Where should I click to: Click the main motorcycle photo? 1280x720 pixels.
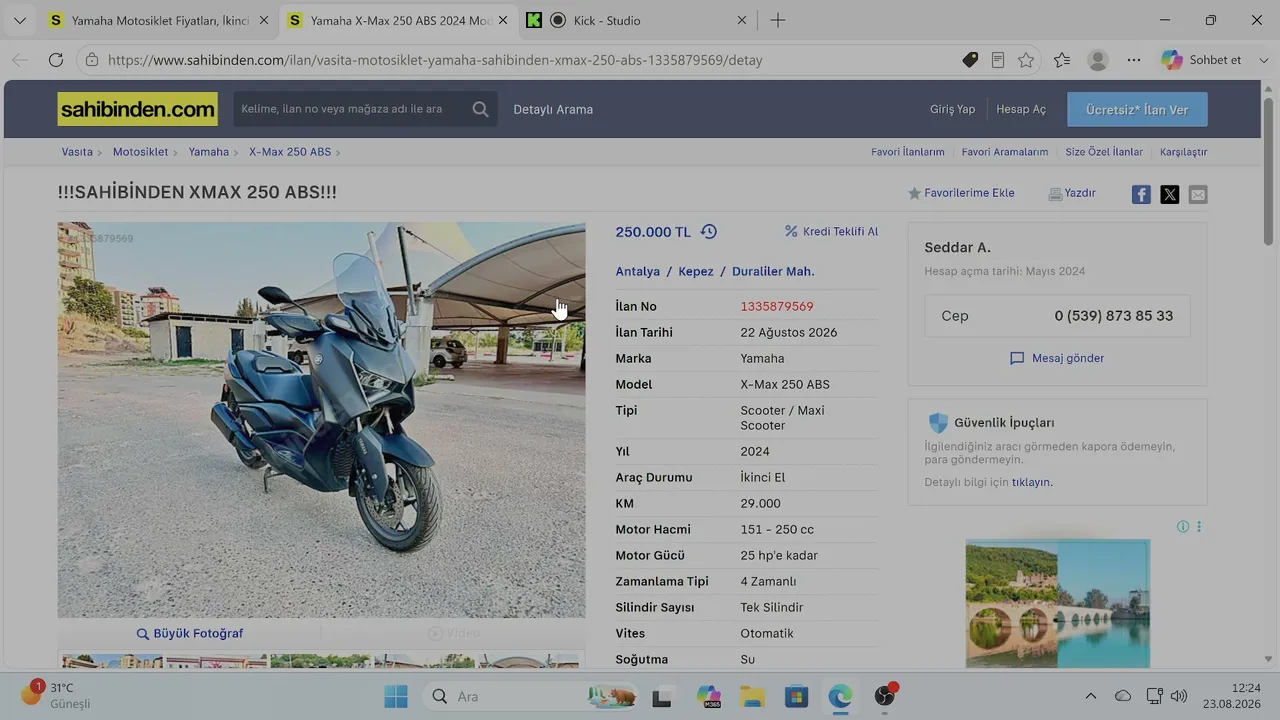tap(321, 420)
